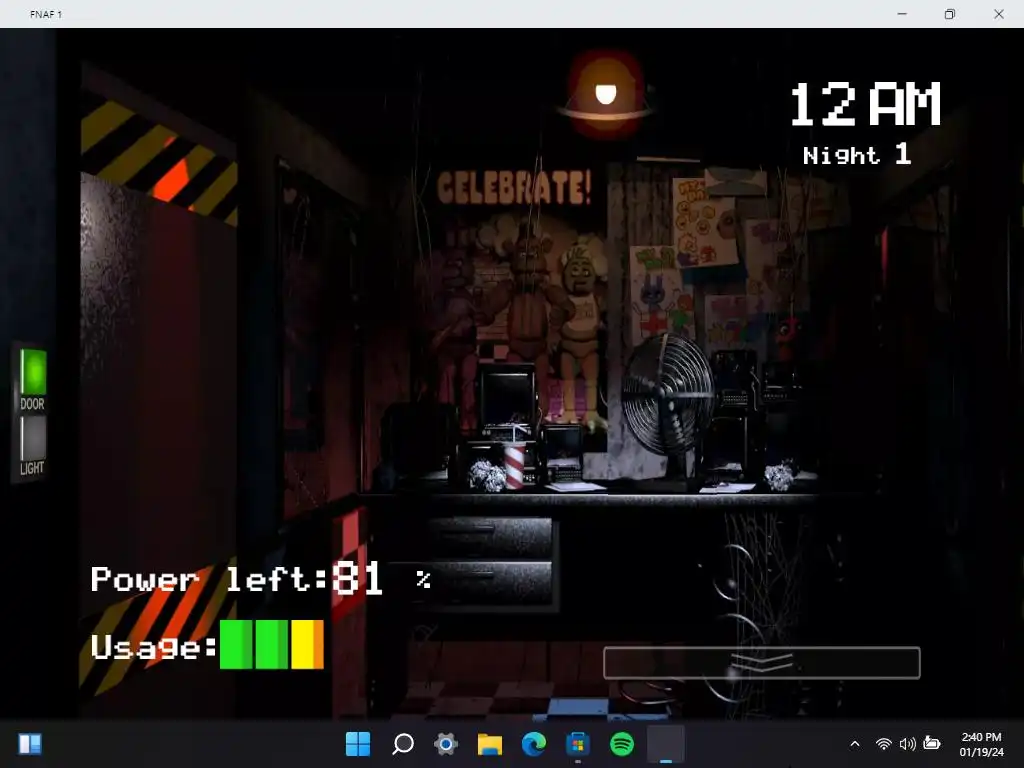Open Spotify from the taskbar
This screenshot has height=768, width=1024.
tap(622, 744)
